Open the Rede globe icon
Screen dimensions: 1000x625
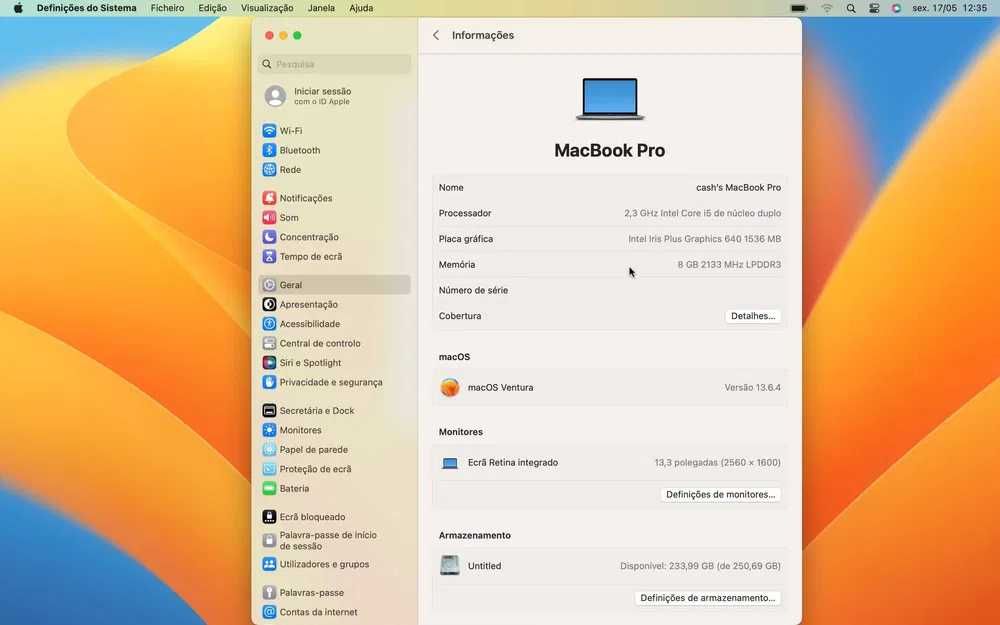pos(269,170)
